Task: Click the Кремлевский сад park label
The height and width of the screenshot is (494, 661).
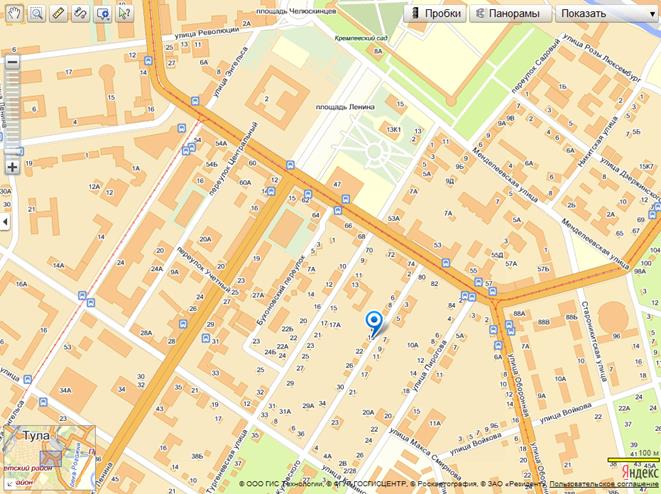Action: tap(361, 38)
